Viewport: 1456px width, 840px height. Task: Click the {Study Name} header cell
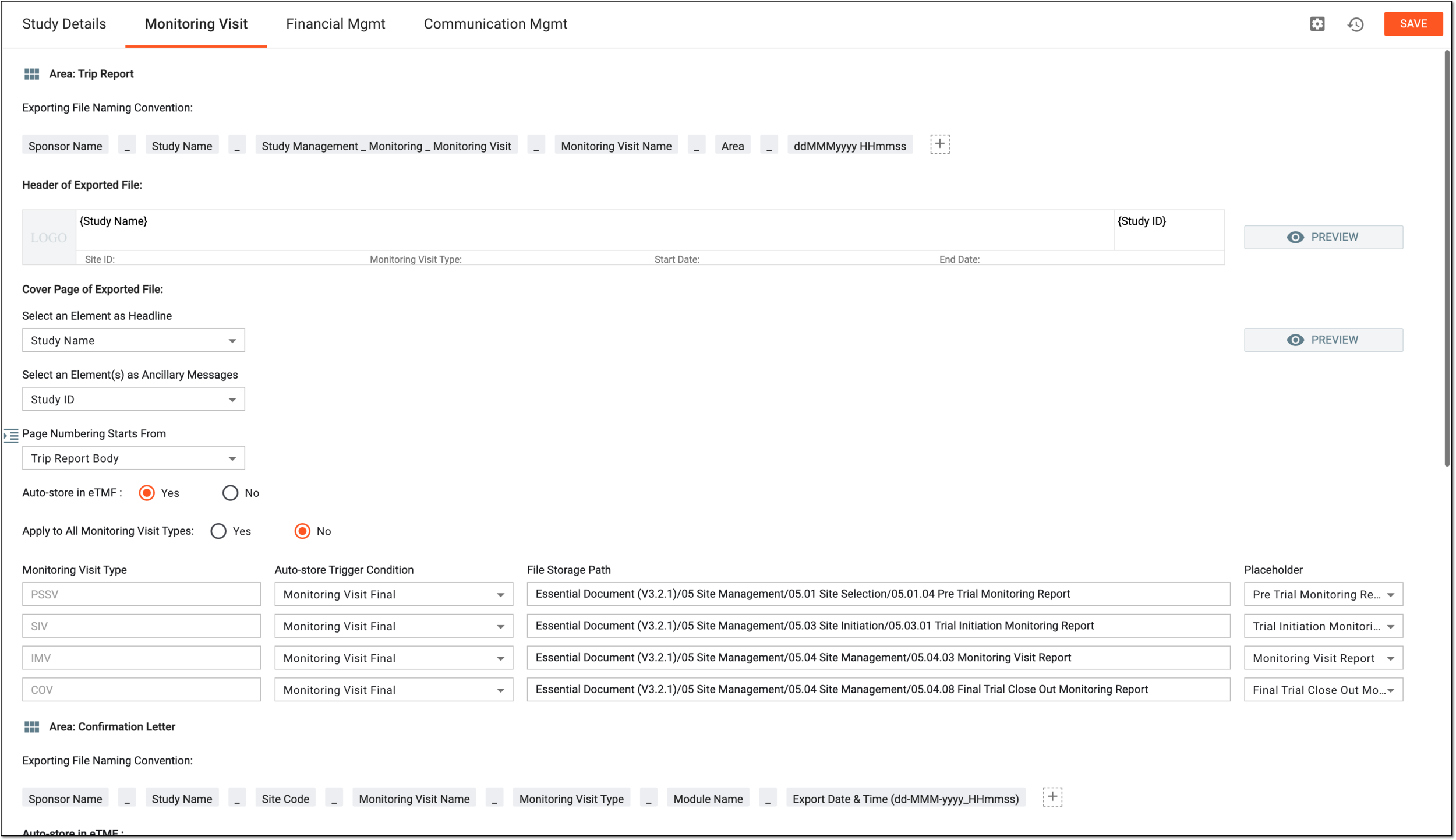595,230
